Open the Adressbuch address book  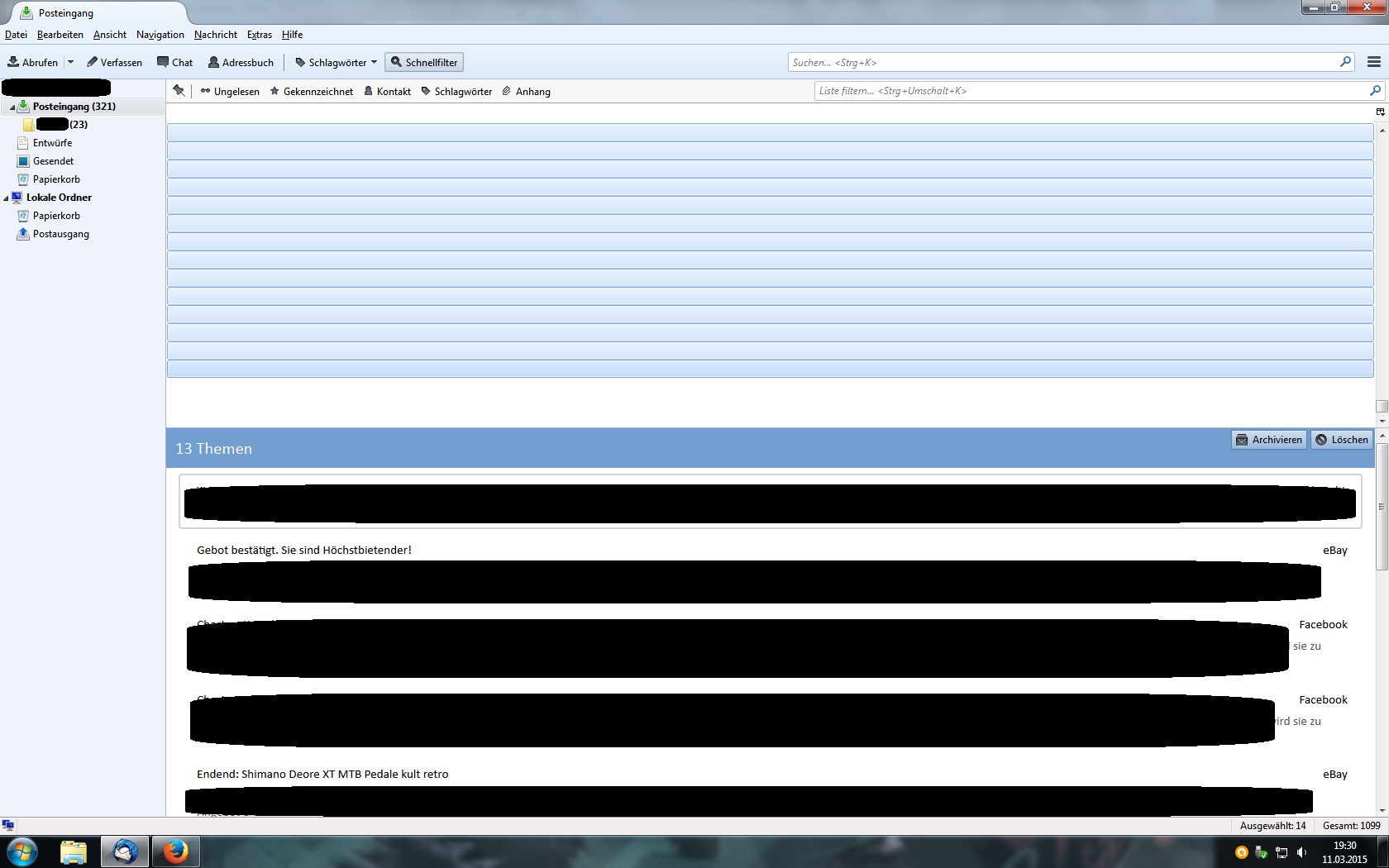tap(241, 62)
